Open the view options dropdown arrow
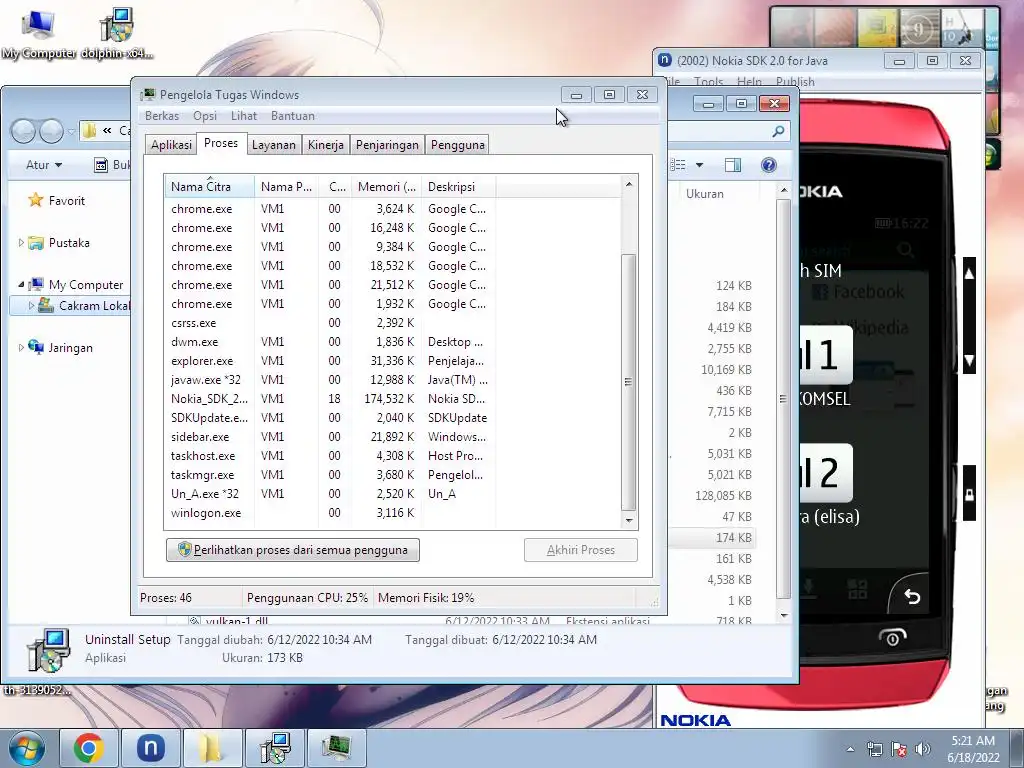Viewport: 1024px width, 768px height. [x=699, y=165]
